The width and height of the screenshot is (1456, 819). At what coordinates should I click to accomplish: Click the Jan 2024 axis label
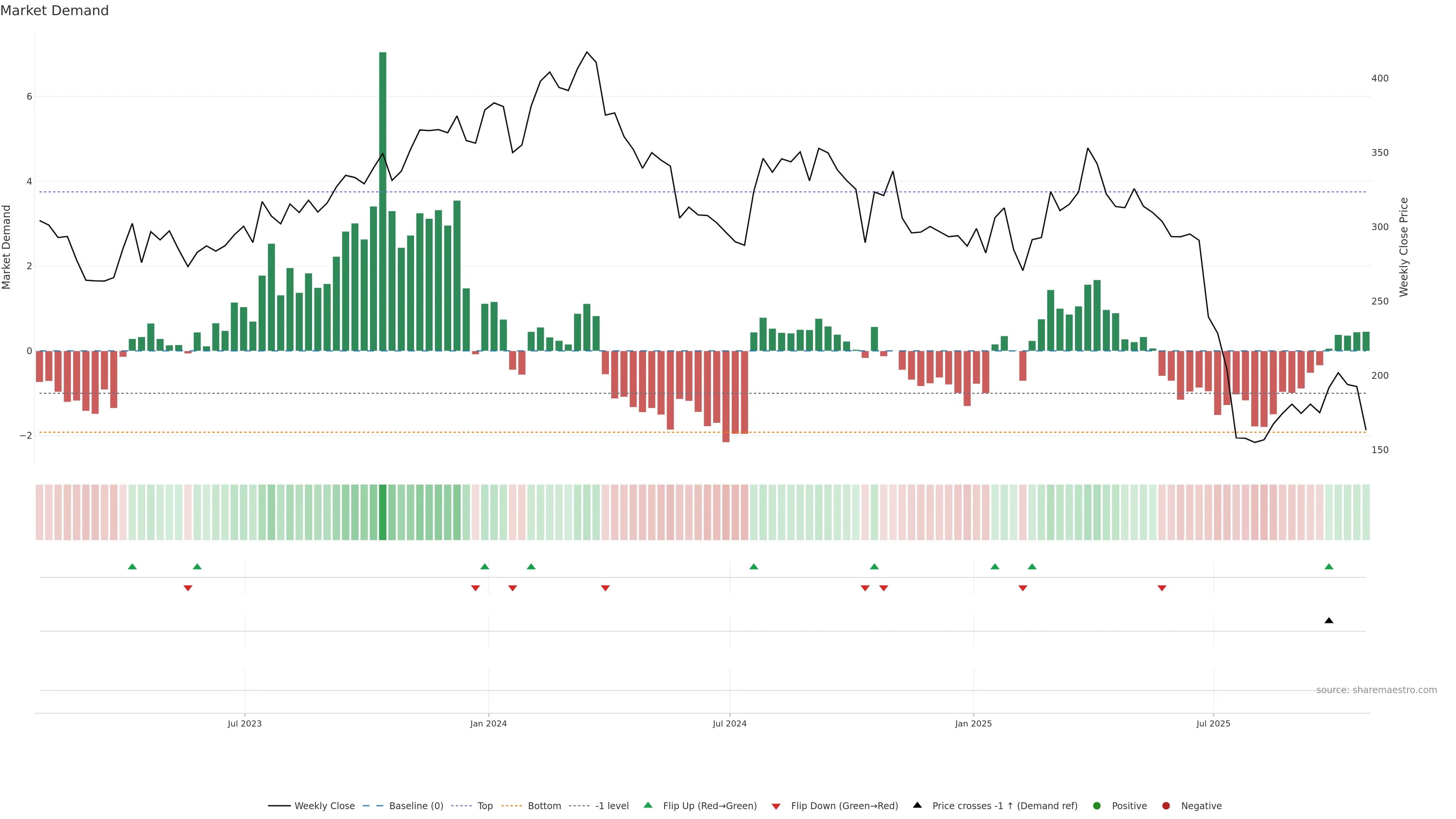[x=488, y=723]
